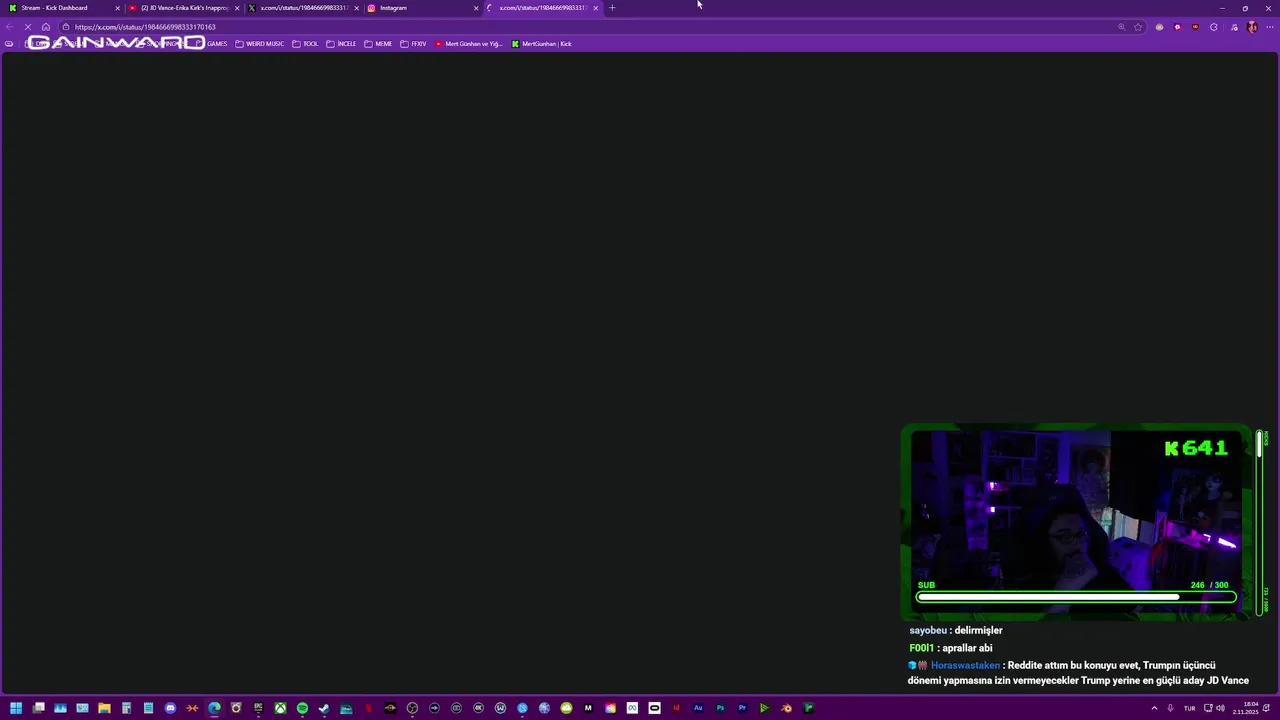
Task: Open the red uBlock extension icon
Action: [1195, 27]
